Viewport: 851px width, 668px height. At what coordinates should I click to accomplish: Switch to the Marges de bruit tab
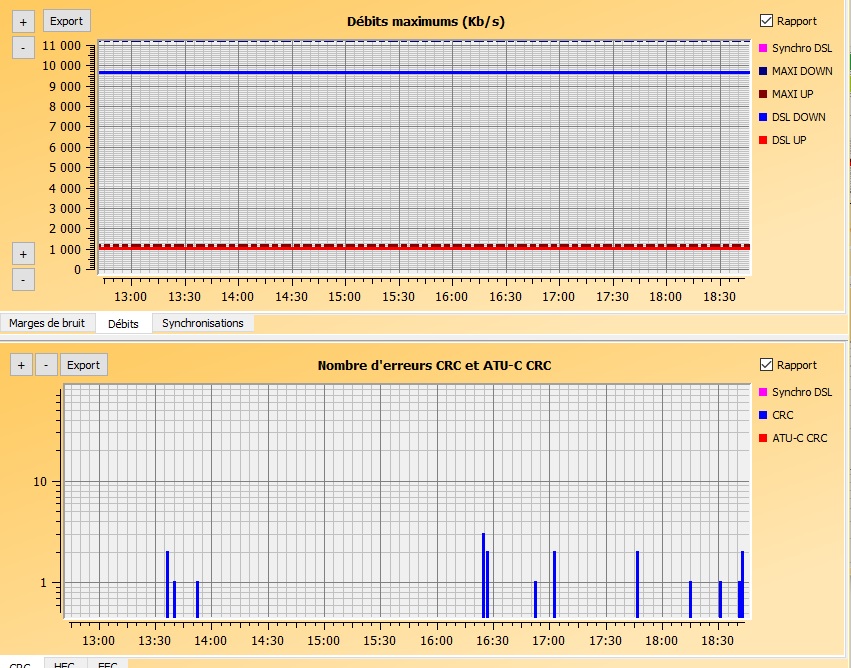pyautogui.click(x=48, y=323)
